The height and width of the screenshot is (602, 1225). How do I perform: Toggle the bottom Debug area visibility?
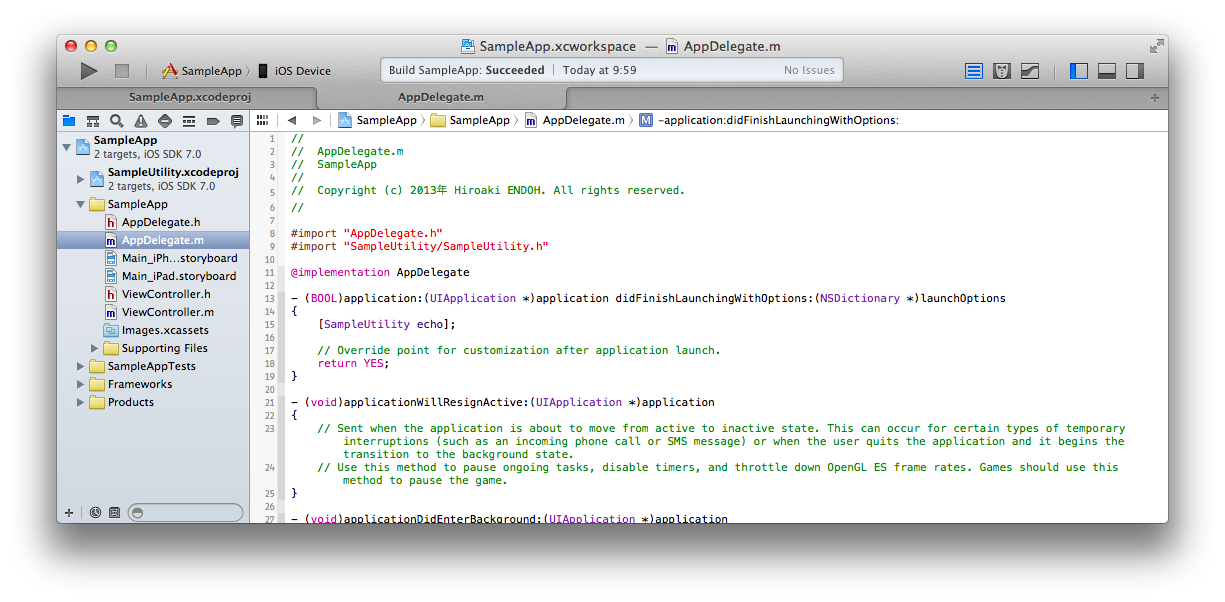pyautogui.click(x=1107, y=71)
